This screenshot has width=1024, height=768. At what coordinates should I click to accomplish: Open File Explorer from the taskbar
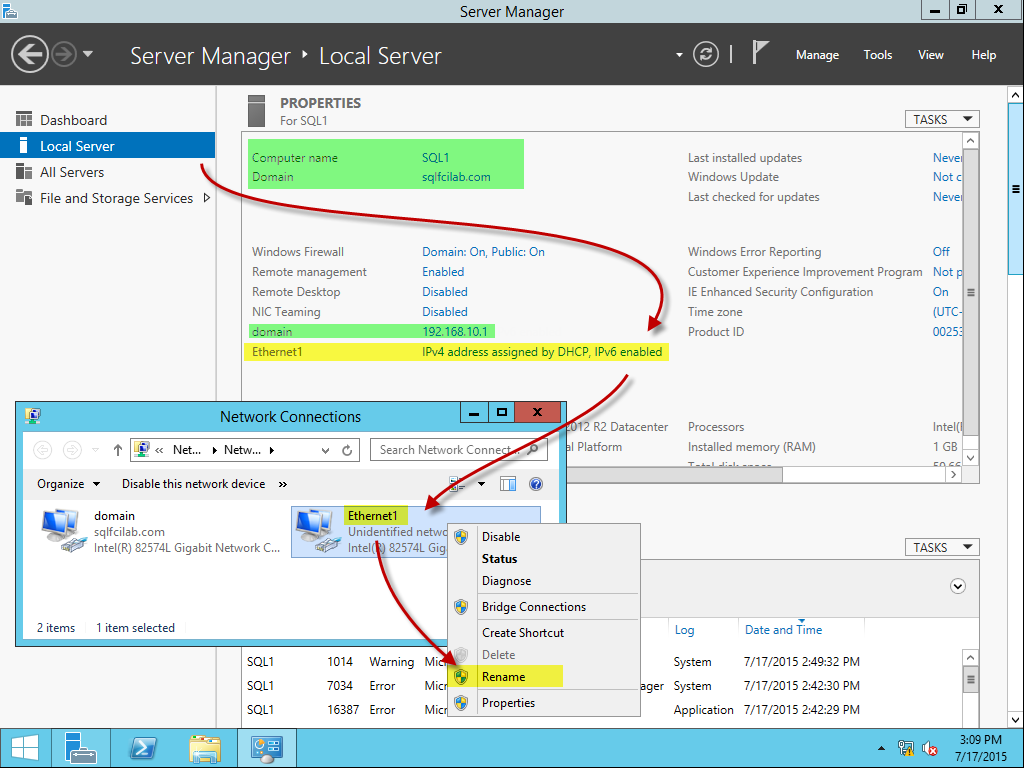[205, 748]
